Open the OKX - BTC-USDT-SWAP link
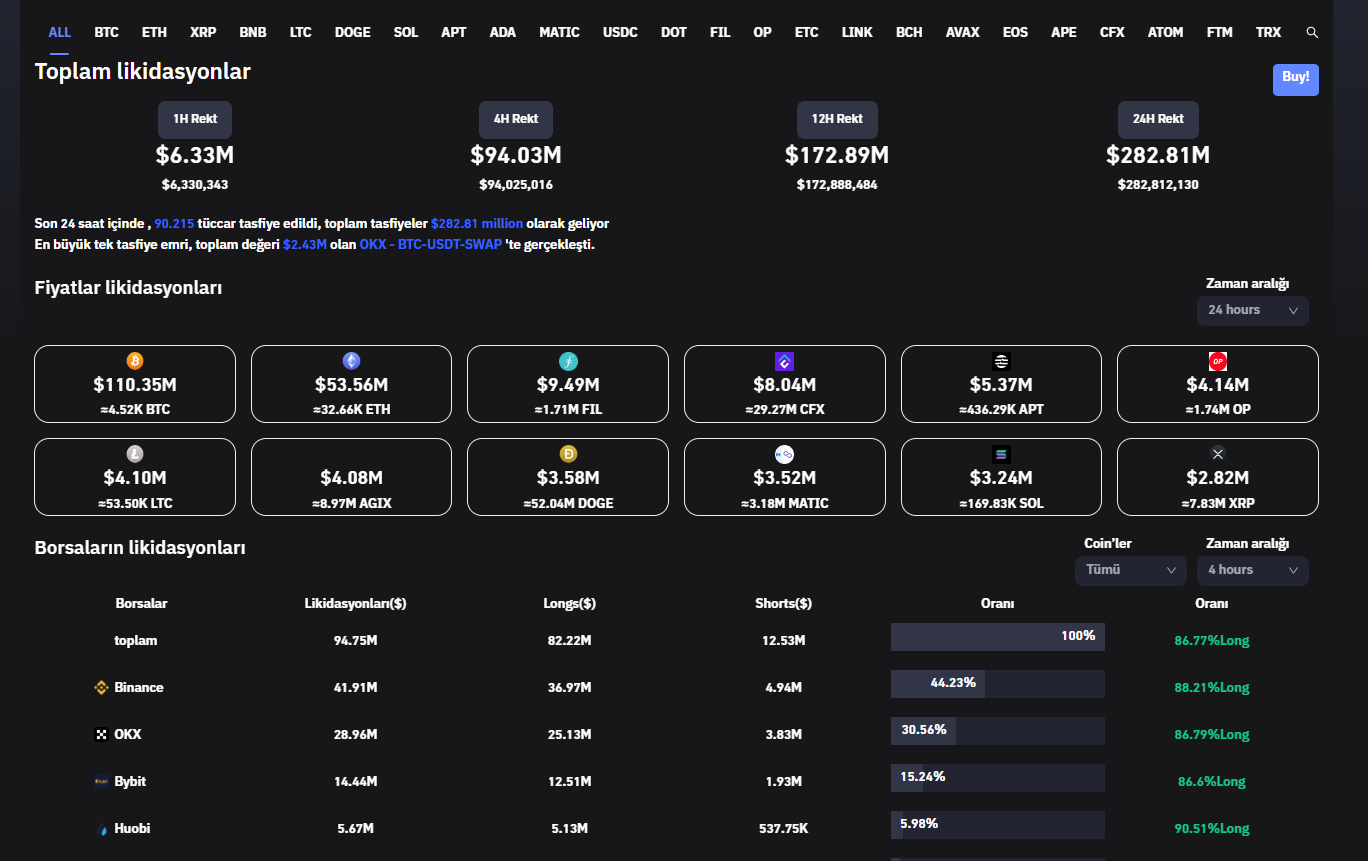Screen dimensions: 1368x861 click(x=430, y=245)
